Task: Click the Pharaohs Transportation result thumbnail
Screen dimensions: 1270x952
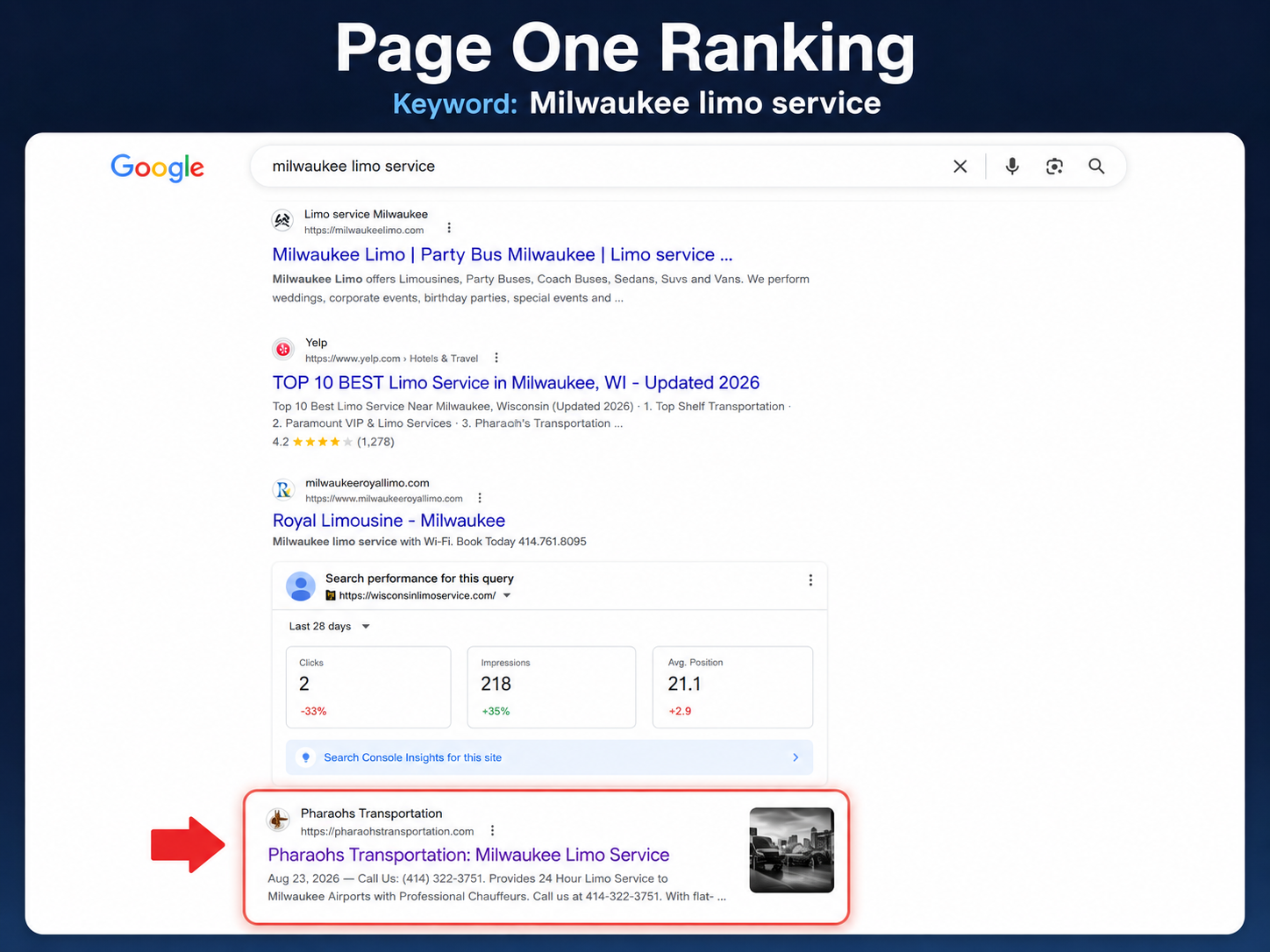Action: pyautogui.click(x=791, y=849)
